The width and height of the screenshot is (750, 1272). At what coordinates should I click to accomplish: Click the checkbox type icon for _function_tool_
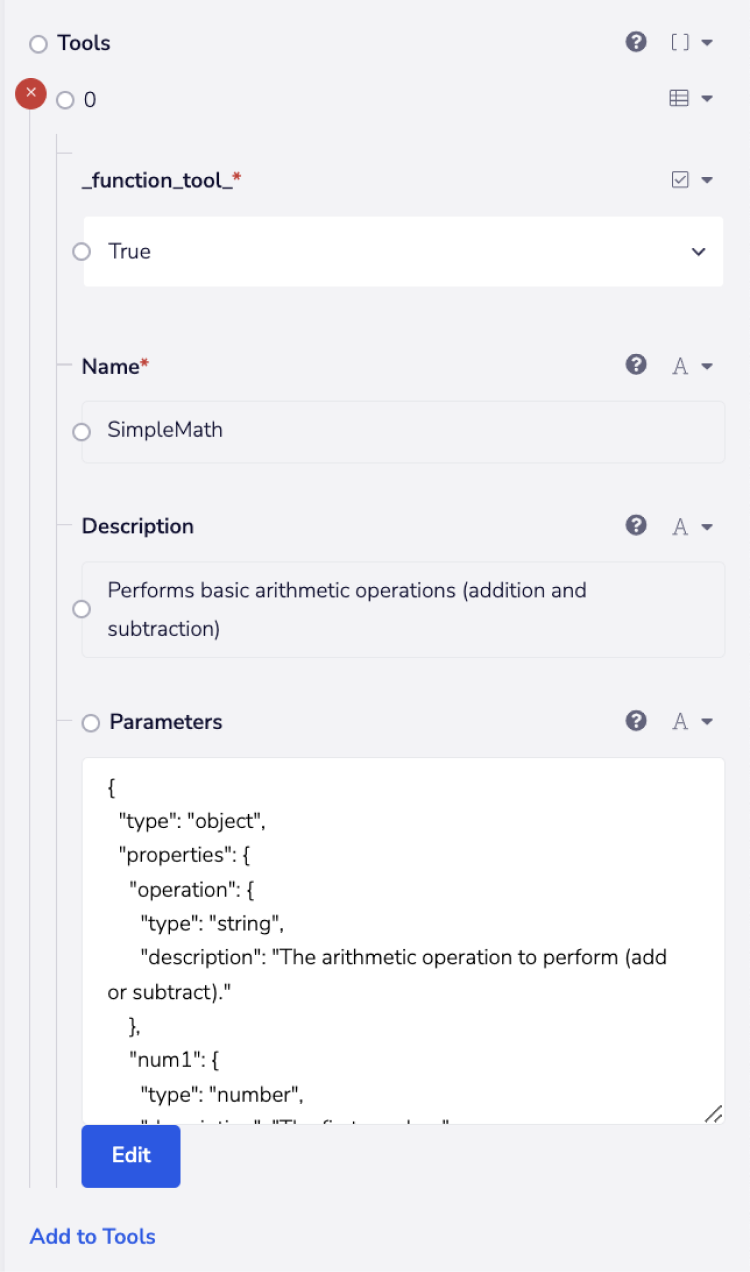tap(680, 180)
